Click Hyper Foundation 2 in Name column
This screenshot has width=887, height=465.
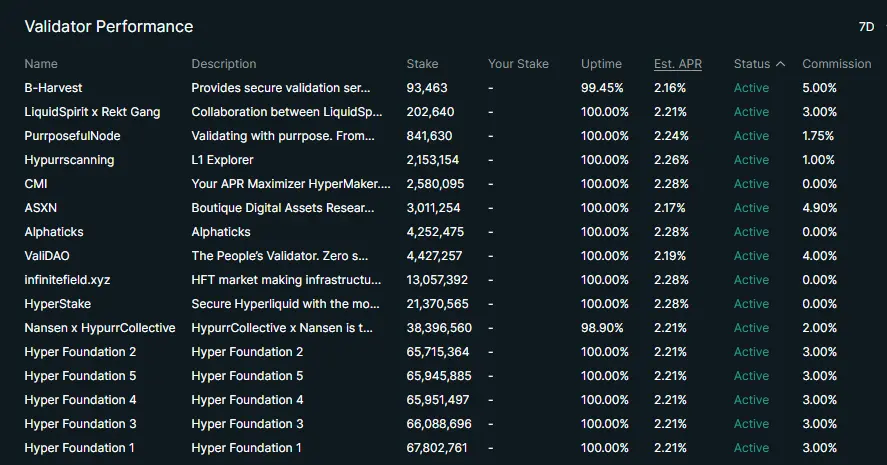coord(80,352)
